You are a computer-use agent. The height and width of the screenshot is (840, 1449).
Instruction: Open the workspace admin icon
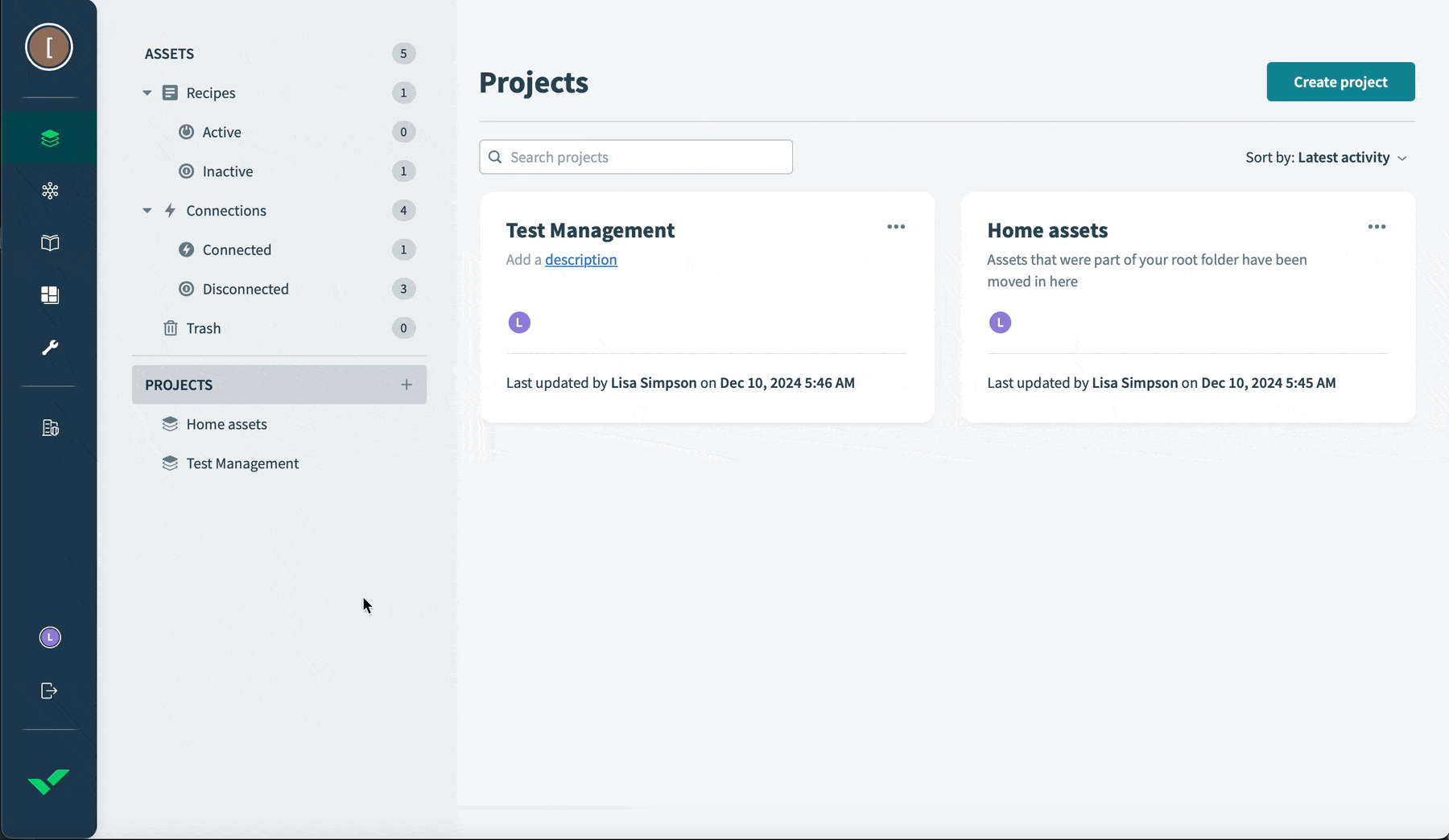coord(49,427)
